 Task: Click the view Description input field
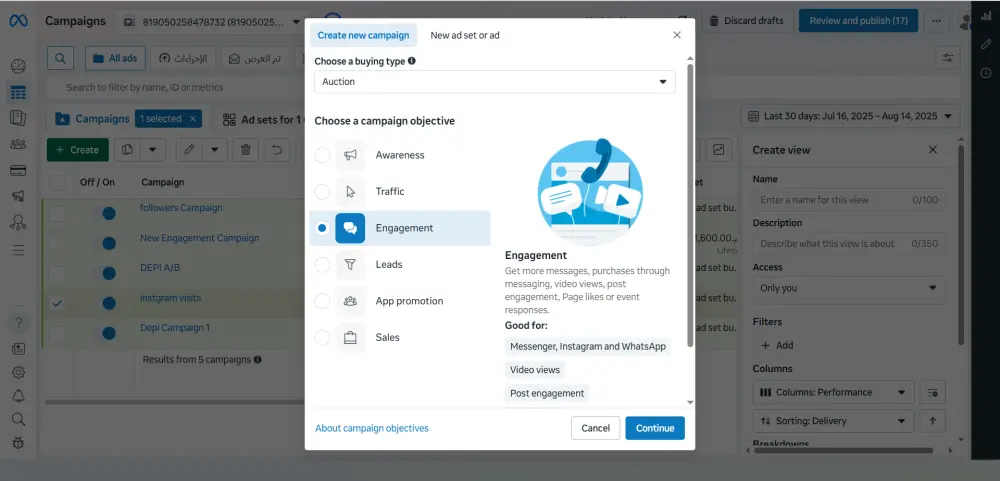pos(849,244)
